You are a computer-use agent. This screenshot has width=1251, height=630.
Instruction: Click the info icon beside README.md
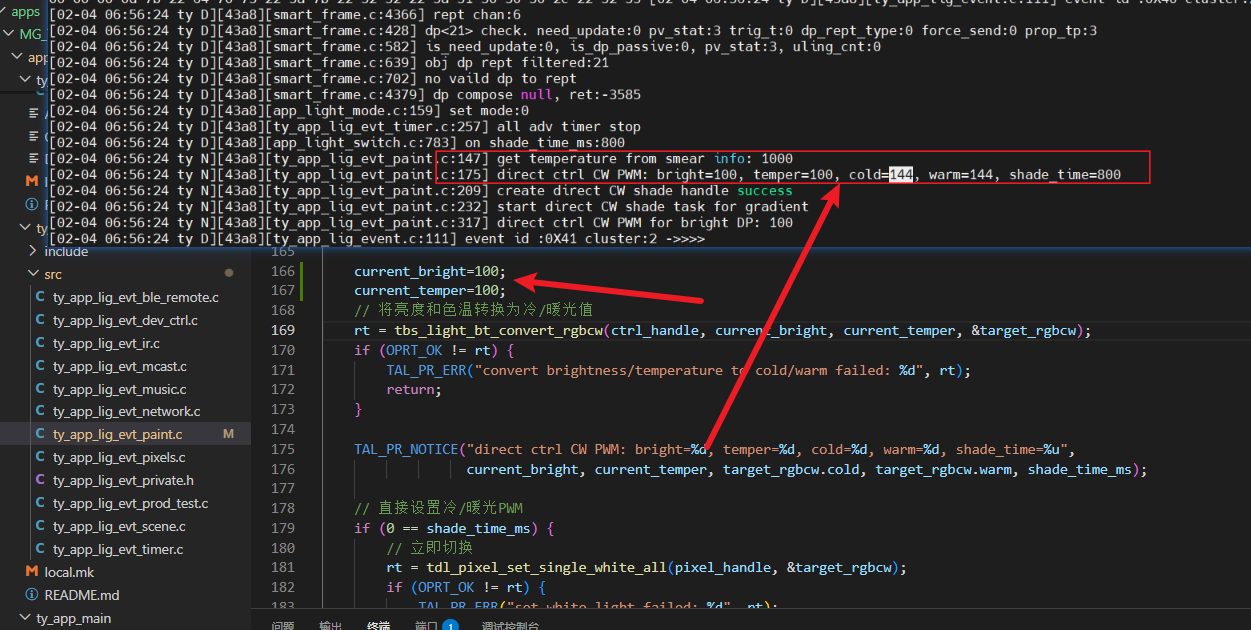(32, 595)
